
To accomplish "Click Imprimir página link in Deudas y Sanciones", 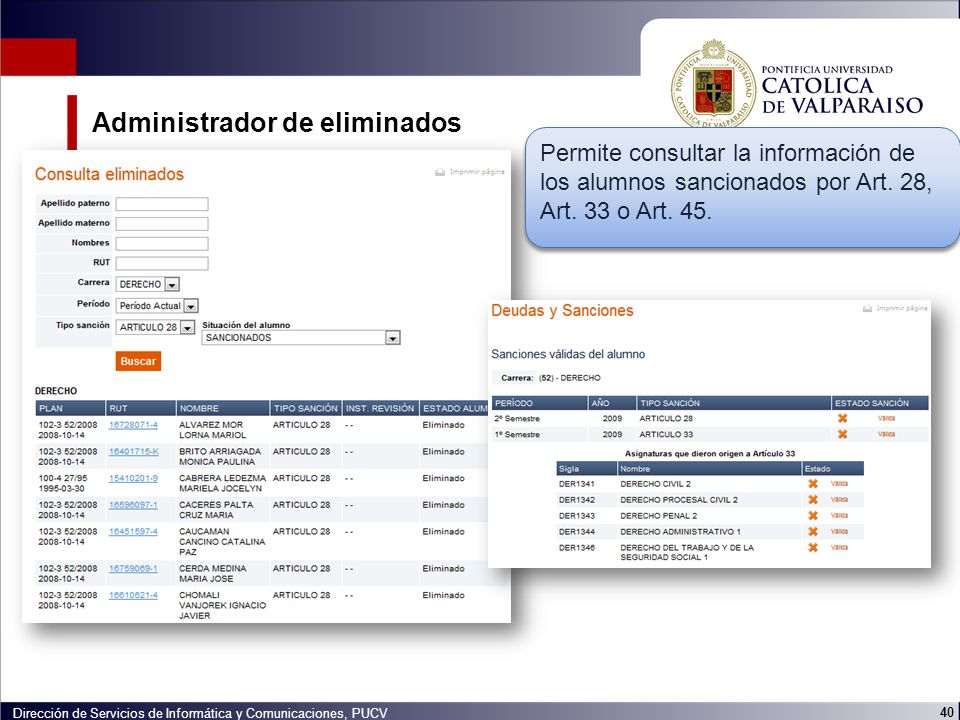I will [x=902, y=309].
